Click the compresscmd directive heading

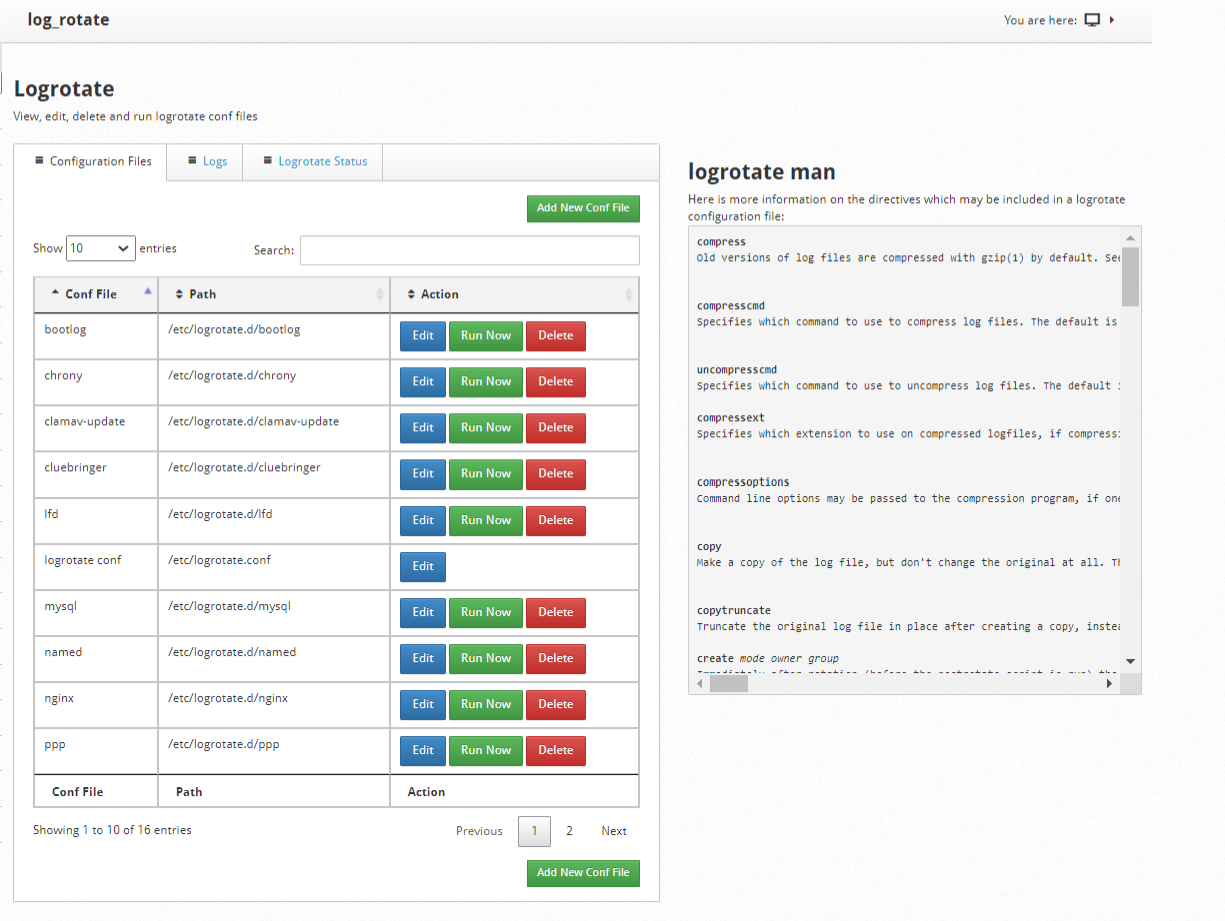[x=731, y=306]
